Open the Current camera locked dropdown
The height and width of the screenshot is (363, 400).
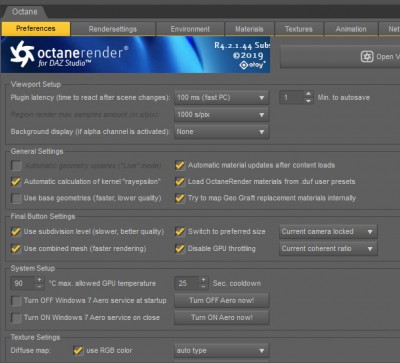[328, 232]
